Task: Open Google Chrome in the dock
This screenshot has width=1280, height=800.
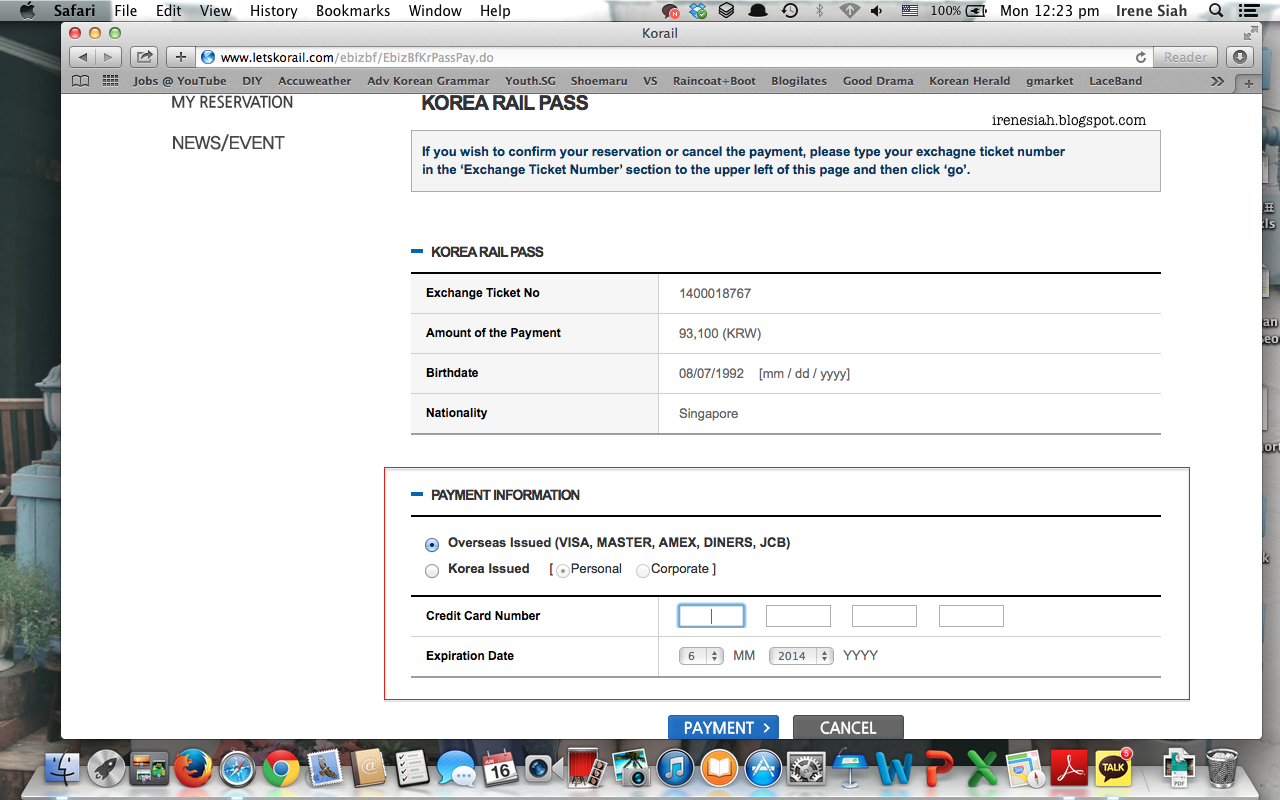Action: pos(281,768)
